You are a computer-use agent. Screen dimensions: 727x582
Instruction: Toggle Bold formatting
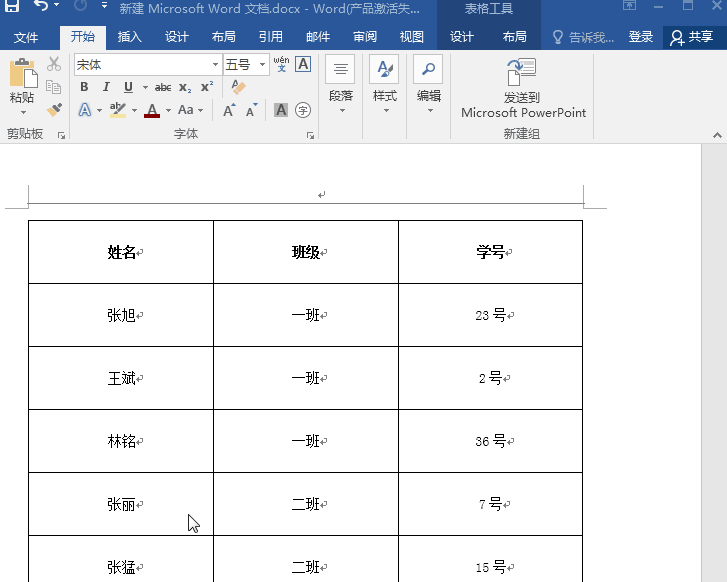[83, 87]
